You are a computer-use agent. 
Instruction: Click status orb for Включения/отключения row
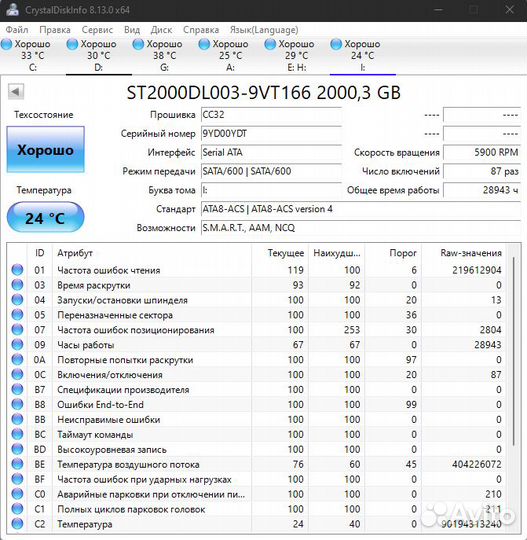click(x=17, y=374)
